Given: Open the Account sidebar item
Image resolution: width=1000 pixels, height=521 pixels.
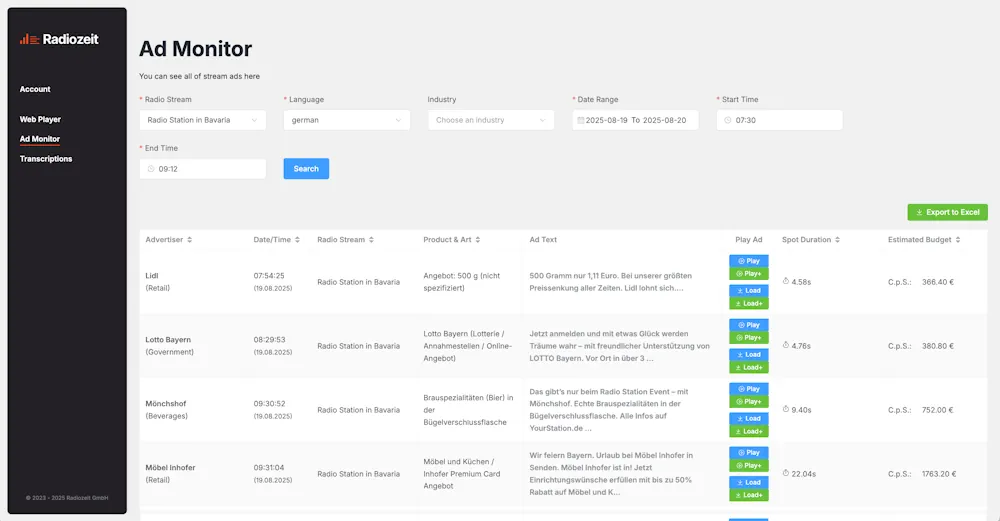Looking at the screenshot, I should point(35,89).
